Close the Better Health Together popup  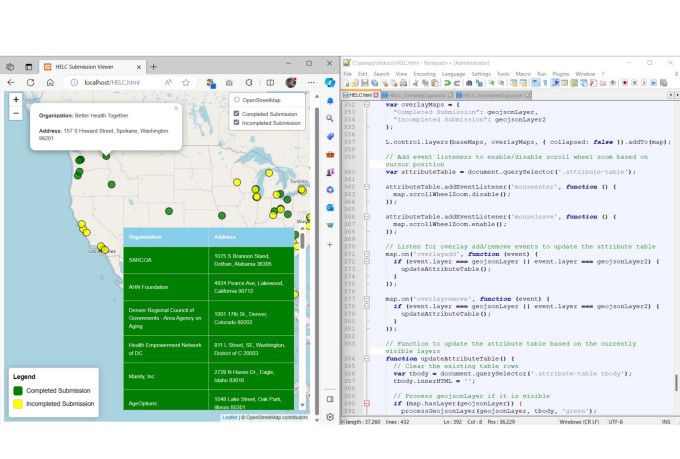tap(176, 108)
